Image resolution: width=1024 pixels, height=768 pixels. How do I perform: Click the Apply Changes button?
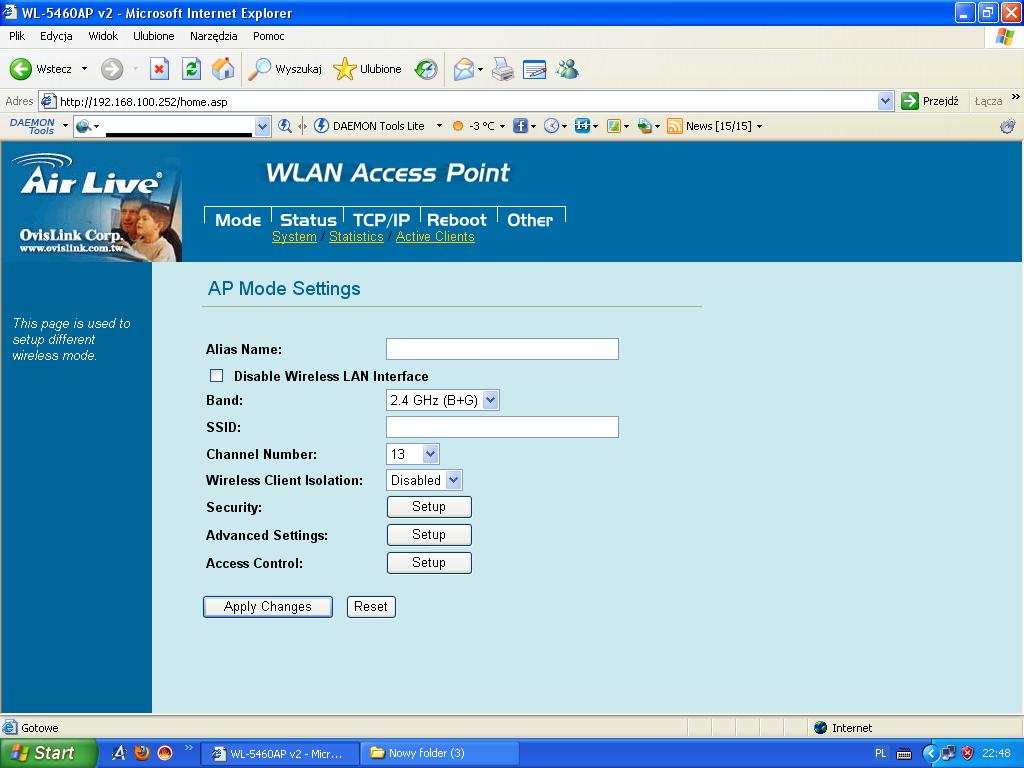[267, 607]
